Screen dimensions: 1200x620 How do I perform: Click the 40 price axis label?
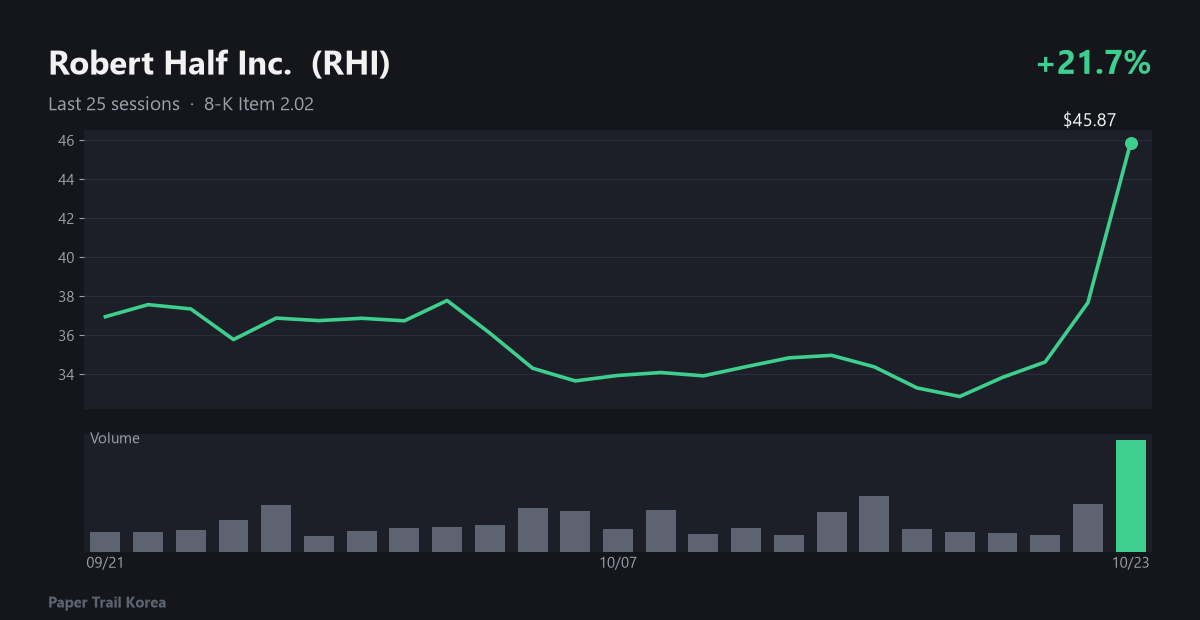(65, 258)
